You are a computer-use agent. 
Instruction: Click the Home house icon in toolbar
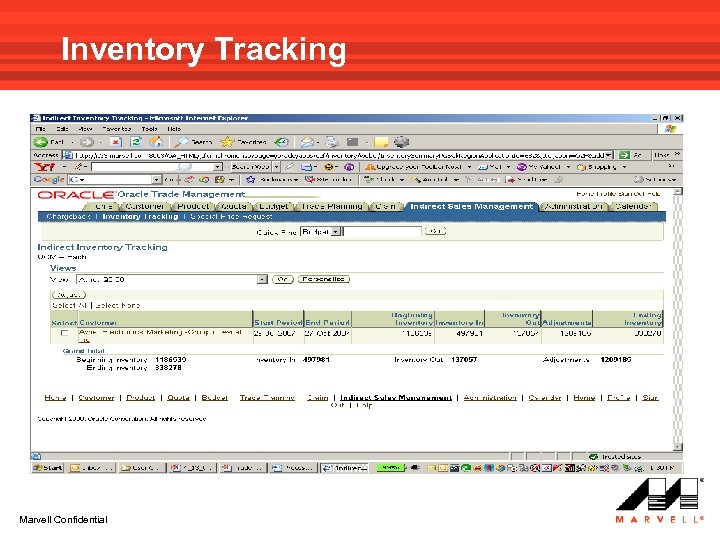[156, 142]
